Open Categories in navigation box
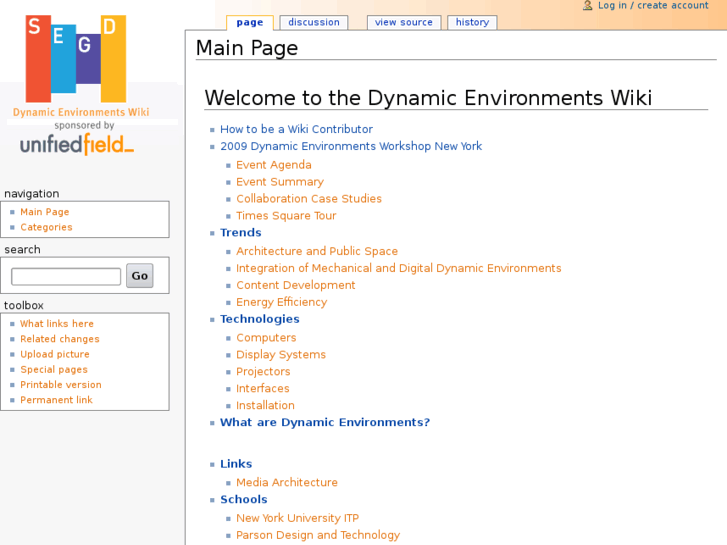 (46, 227)
